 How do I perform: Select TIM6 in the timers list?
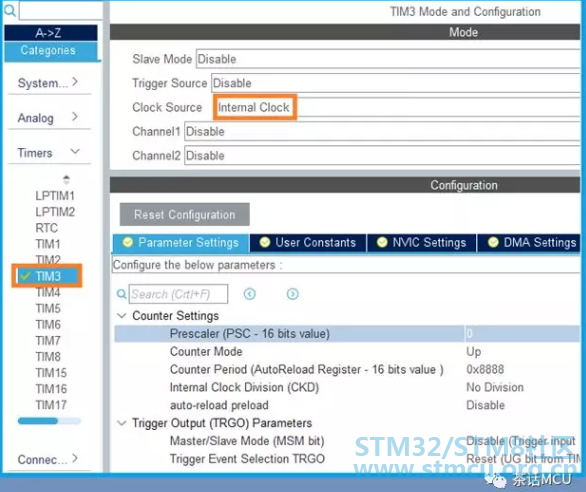point(48,325)
